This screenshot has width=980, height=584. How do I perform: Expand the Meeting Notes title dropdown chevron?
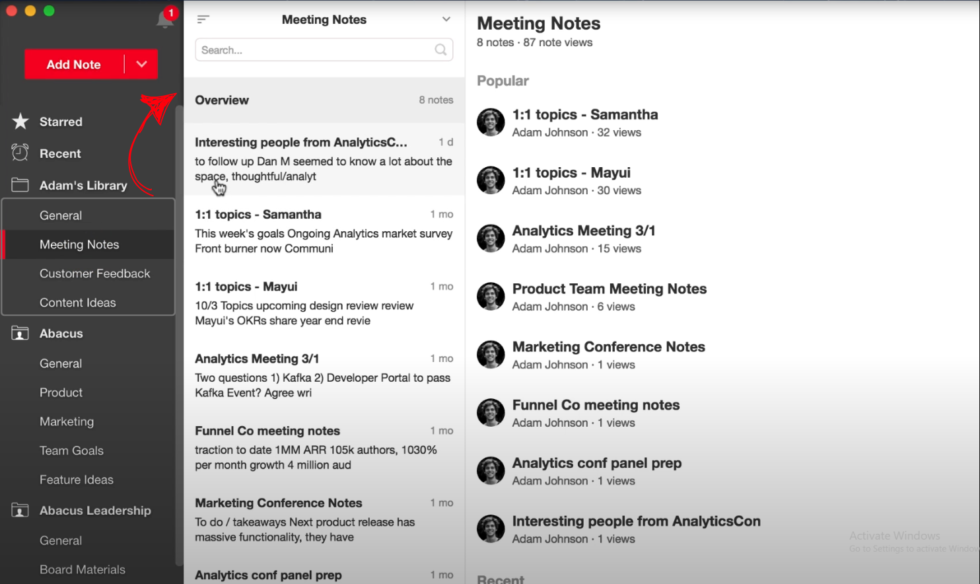[x=444, y=18]
